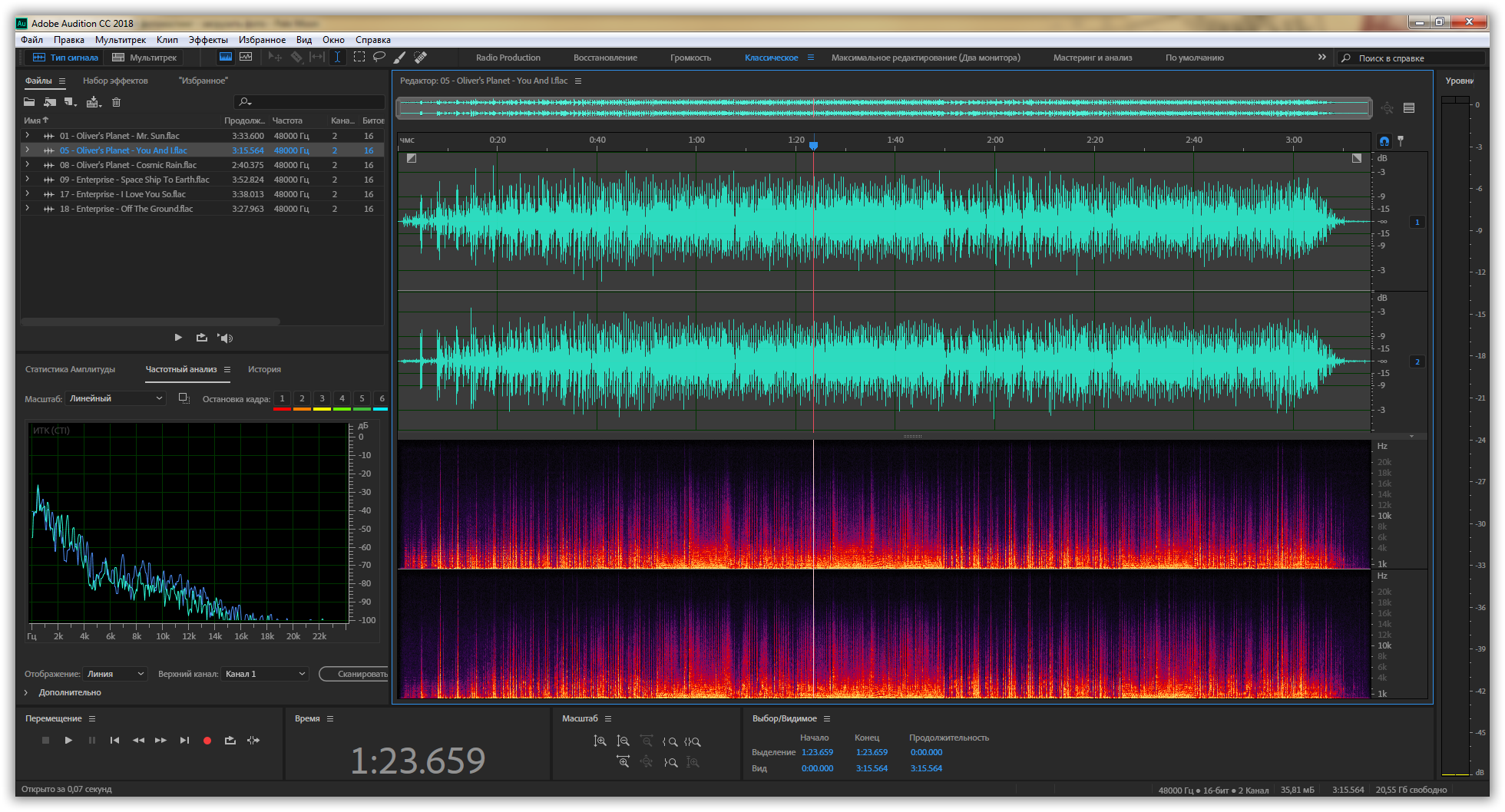Select the Marquee Selection tool
1505x812 pixels.
[359, 58]
